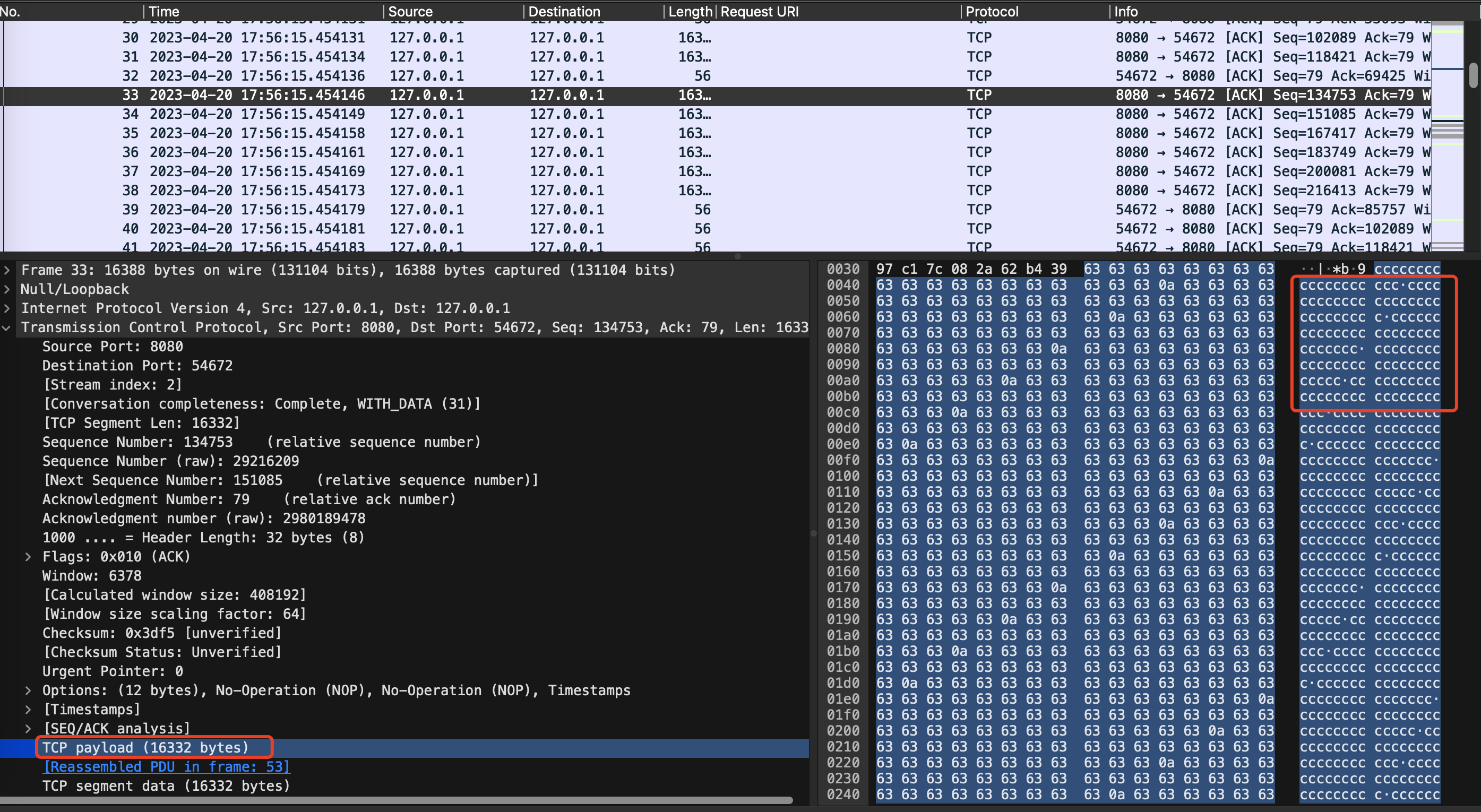This screenshot has width=1481, height=812.
Task: Select packet 37 with Seq=200081
Action: 716,171
